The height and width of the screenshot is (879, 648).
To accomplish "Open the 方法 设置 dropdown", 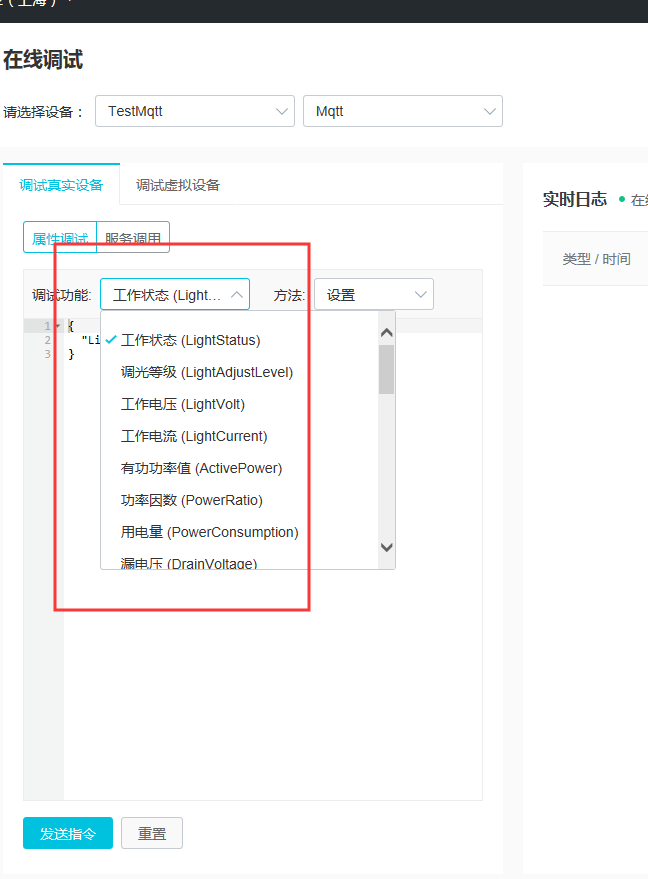I will coord(374,294).
